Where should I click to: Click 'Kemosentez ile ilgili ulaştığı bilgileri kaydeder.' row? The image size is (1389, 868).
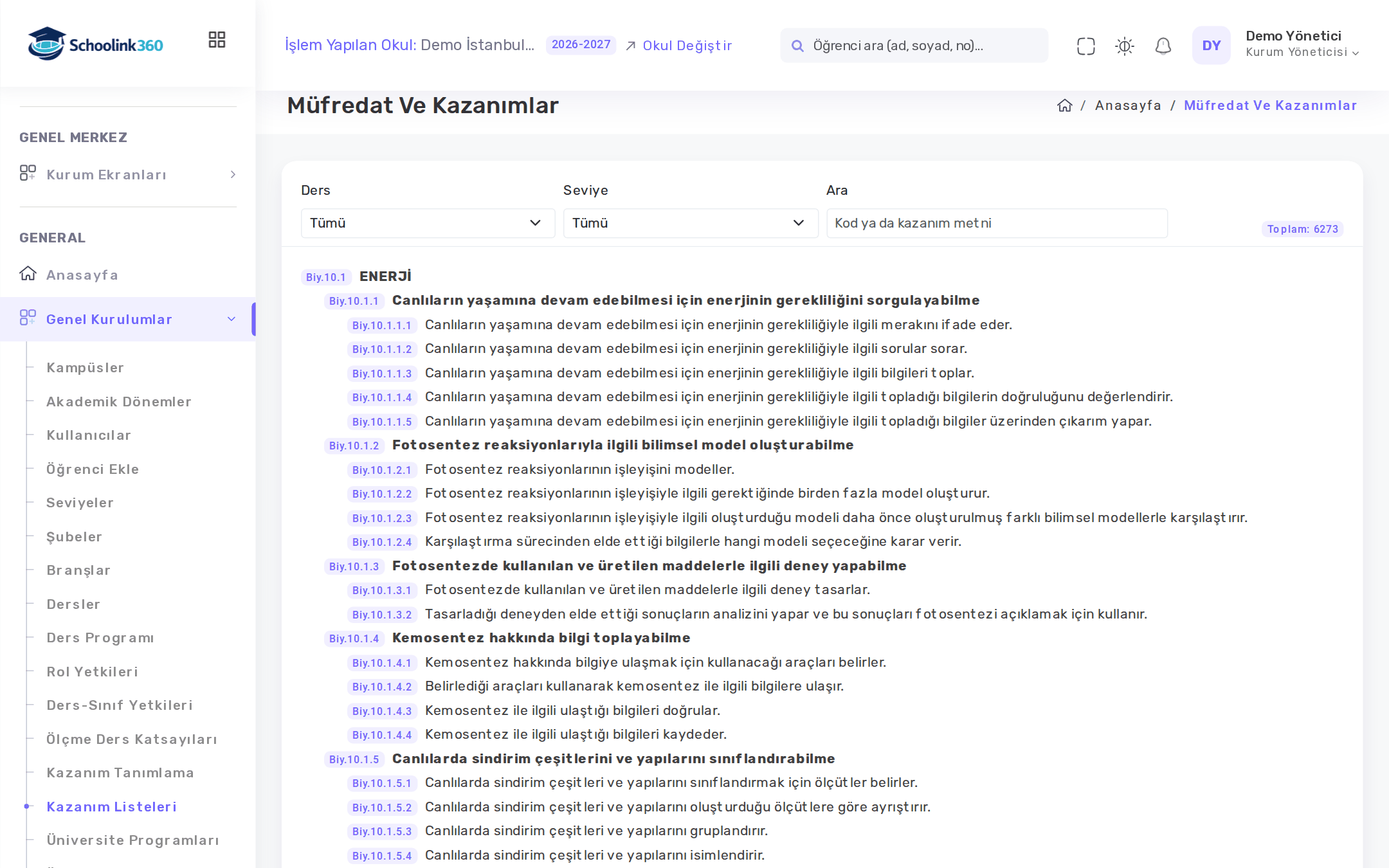(x=576, y=734)
